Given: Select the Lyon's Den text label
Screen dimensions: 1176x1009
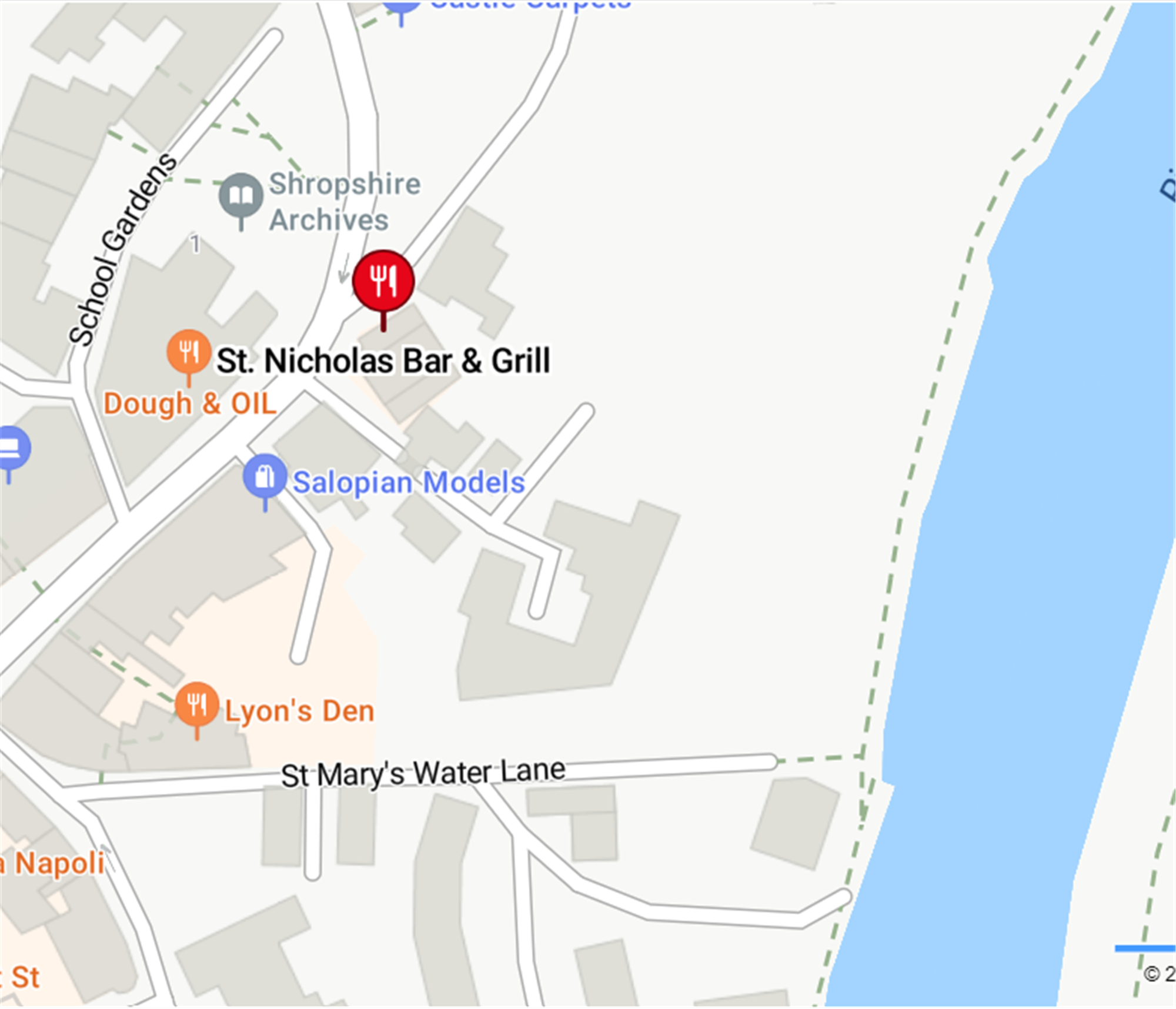Looking at the screenshot, I should click(300, 711).
